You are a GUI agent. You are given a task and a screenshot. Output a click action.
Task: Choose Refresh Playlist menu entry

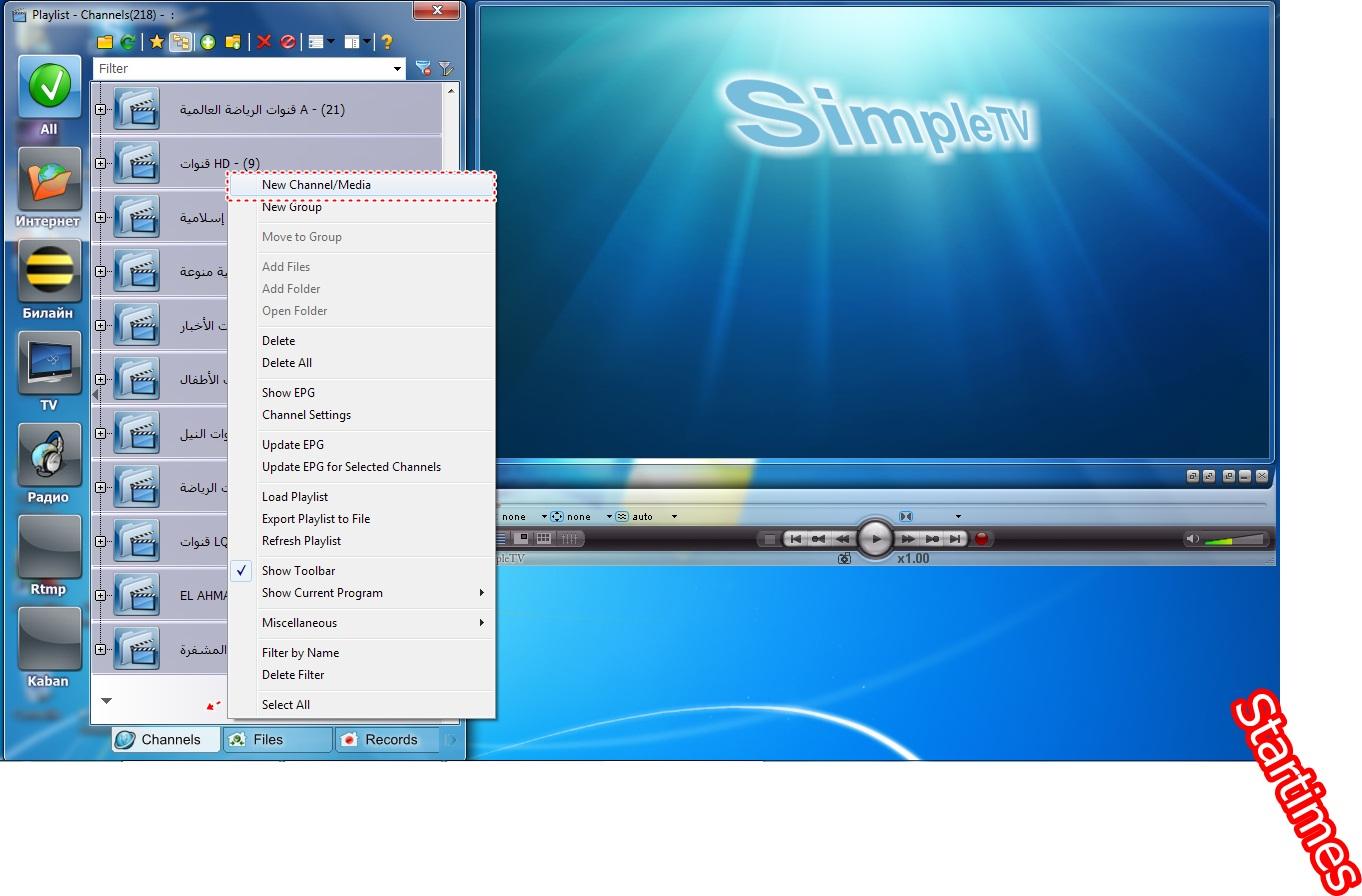(362, 541)
